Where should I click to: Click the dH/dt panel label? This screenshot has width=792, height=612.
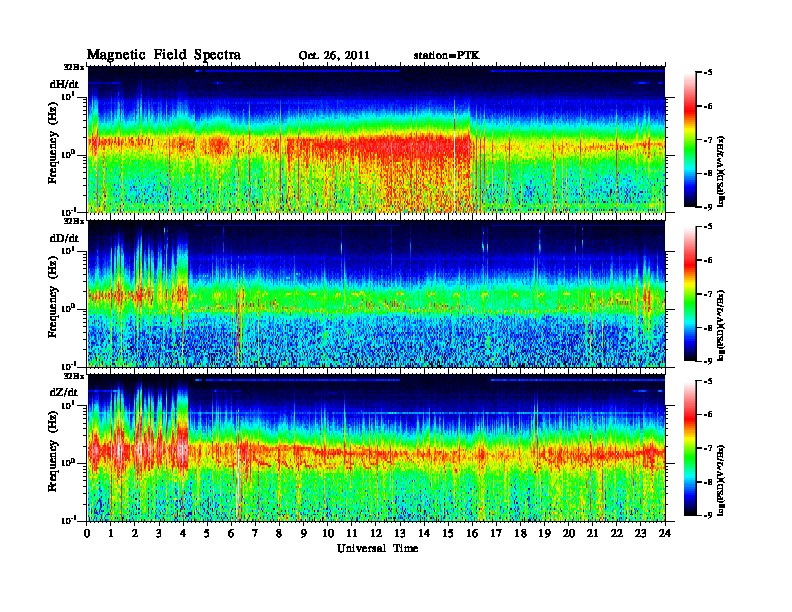coord(64,84)
